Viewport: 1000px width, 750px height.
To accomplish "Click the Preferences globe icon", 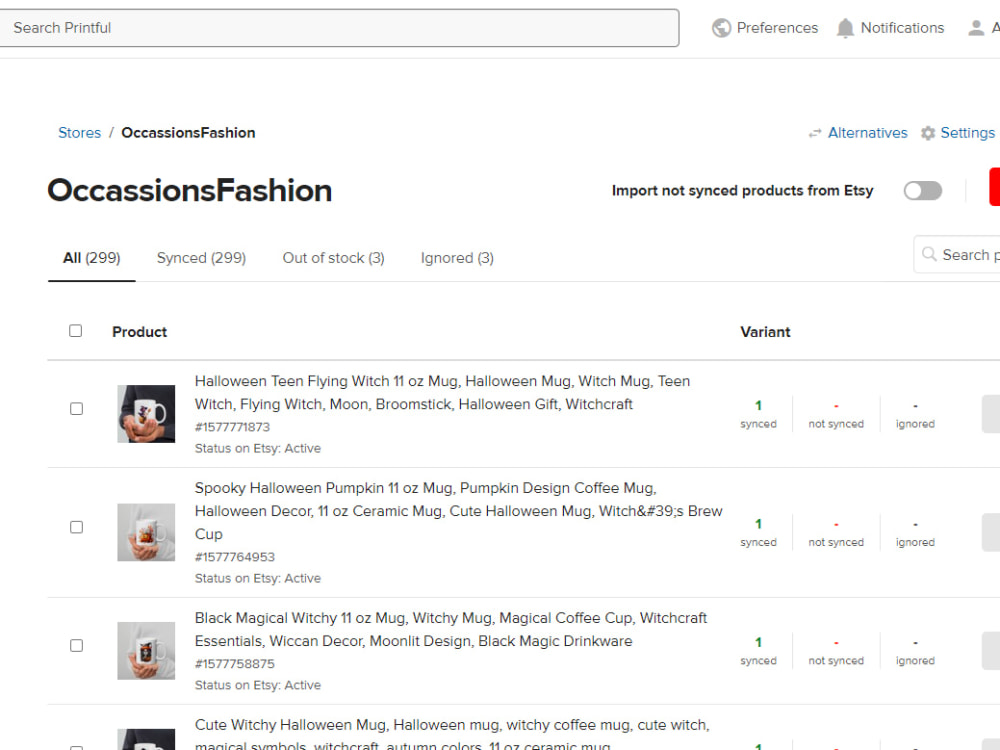I will [721, 28].
